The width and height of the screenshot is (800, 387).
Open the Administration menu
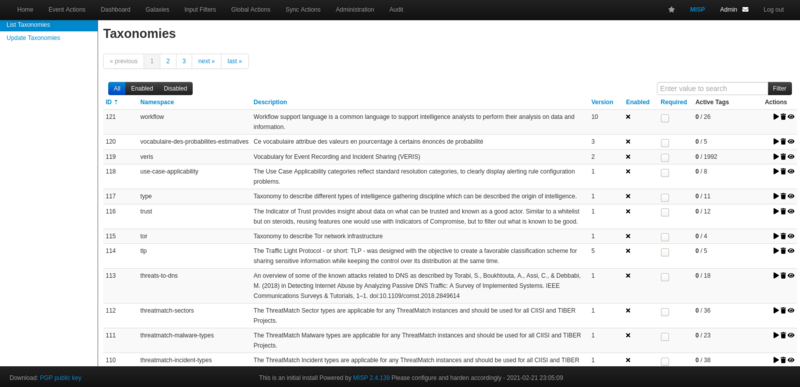click(355, 10)
